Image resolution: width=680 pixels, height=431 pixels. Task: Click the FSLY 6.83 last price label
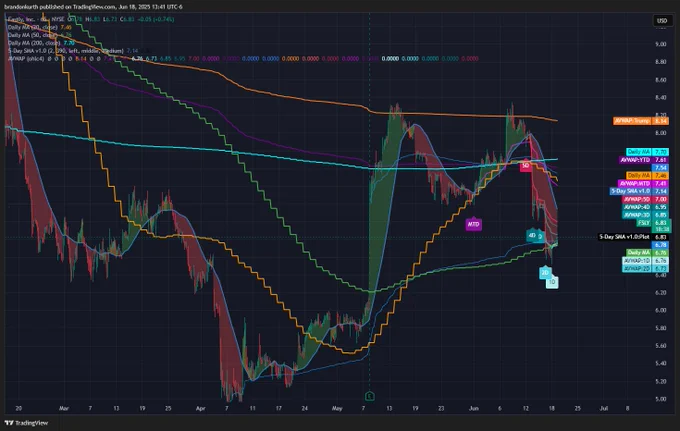coord(653,223)
